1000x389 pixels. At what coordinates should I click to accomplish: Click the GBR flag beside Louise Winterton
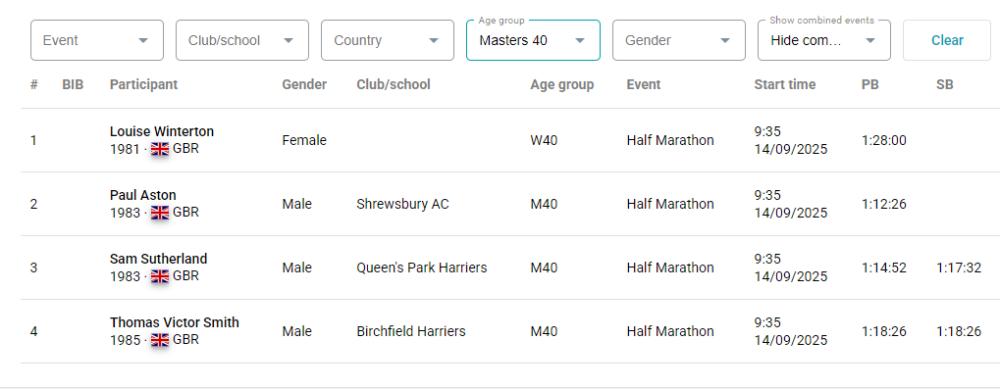pyautogui.click(x=159, y=149)
